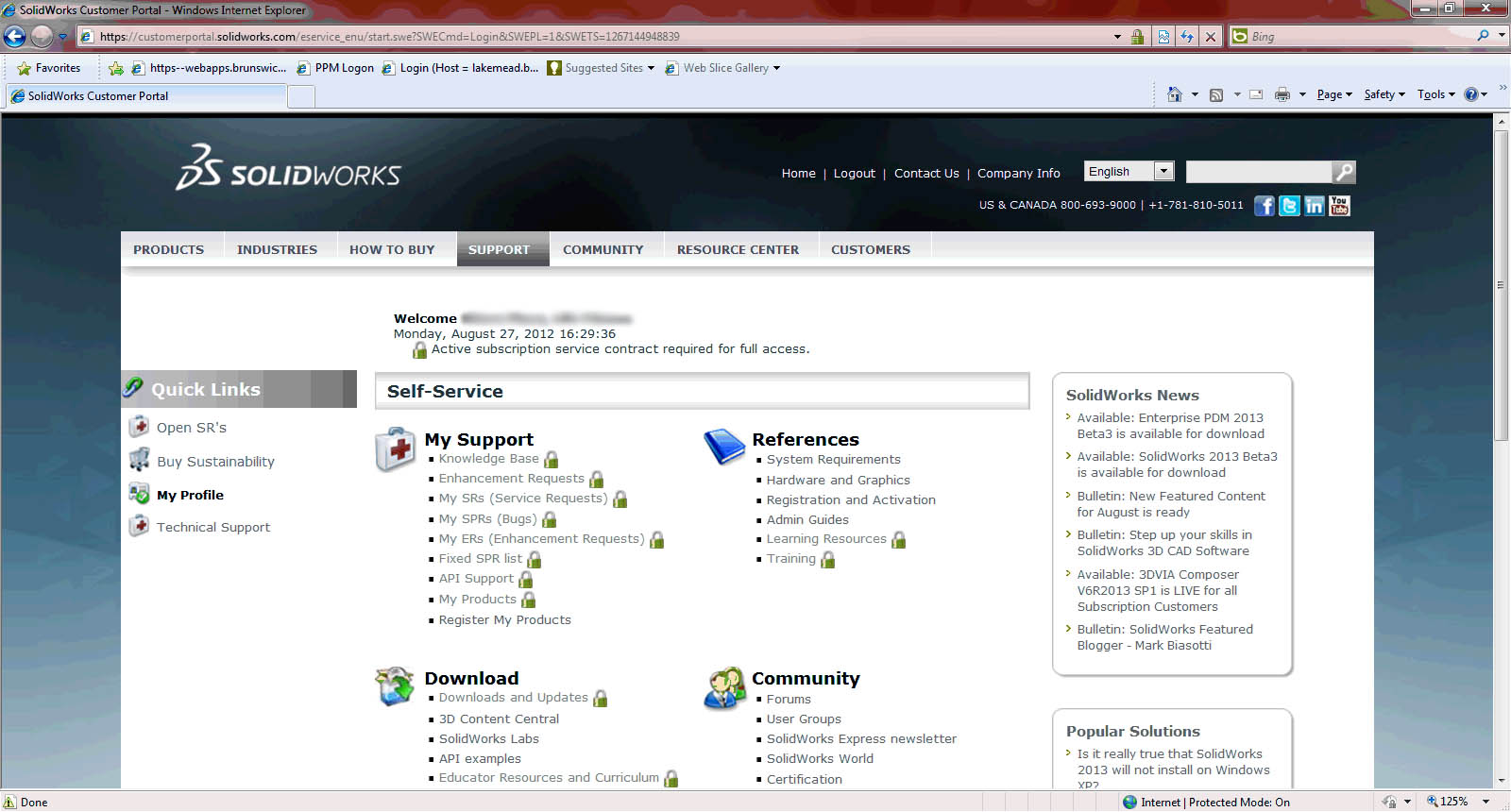Click the Community people icon
Image resolution: width=1511 pixels, height=812 pixels.
coord(724,687)
